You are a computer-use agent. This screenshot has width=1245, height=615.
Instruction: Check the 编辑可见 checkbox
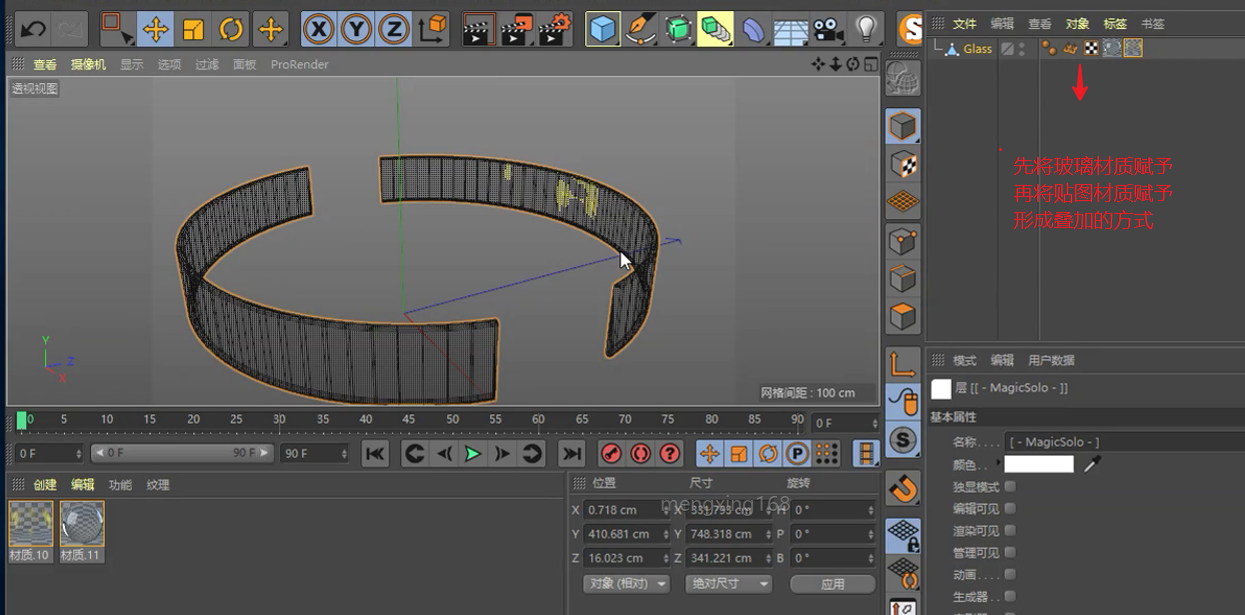coord(1010,509)
